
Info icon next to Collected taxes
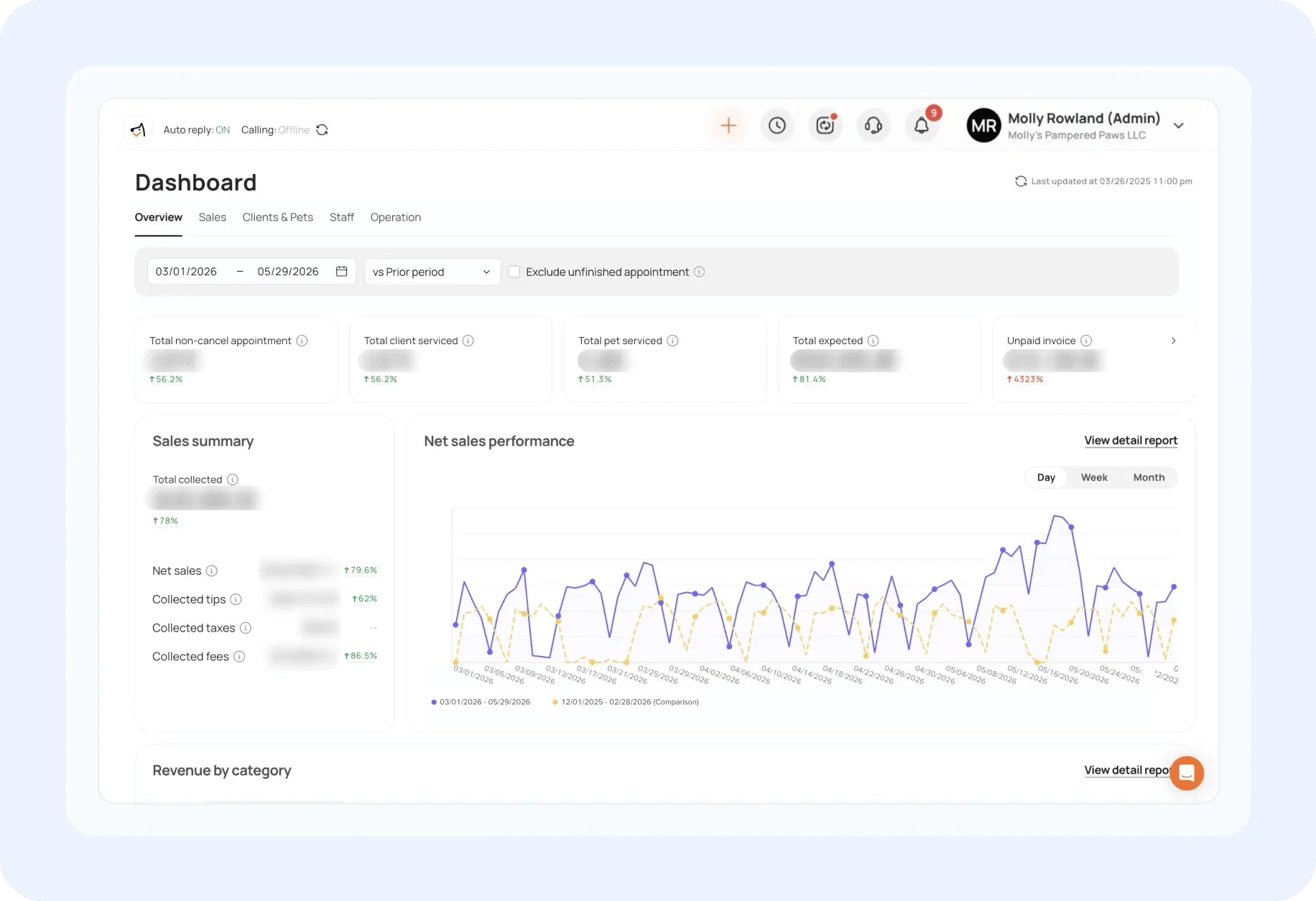(x=246, y=628)
